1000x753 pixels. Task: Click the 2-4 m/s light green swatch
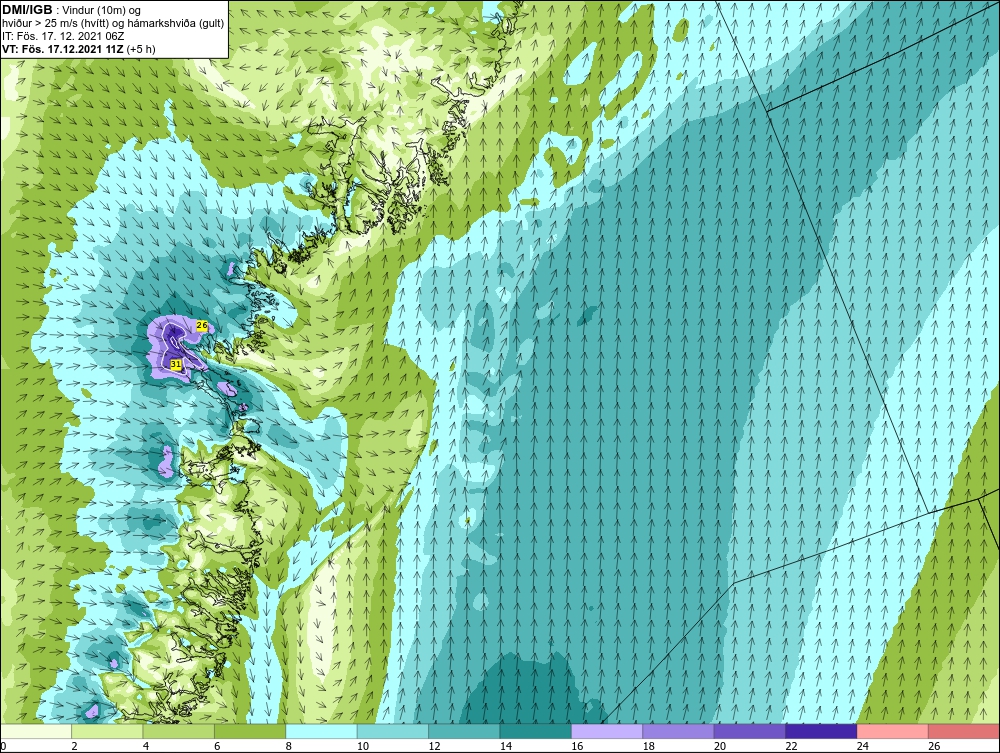click(x=107, y=731)
